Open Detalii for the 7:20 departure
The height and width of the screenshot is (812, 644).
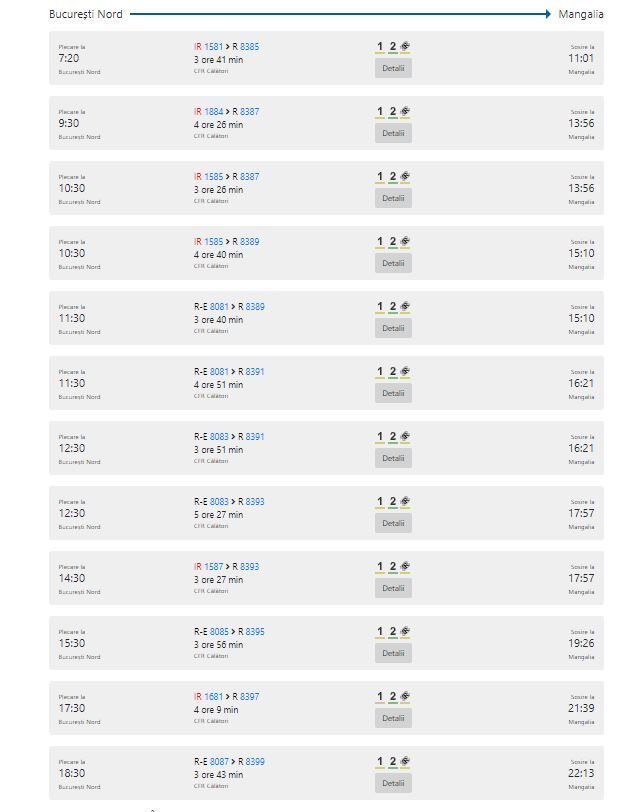(393, 68)
